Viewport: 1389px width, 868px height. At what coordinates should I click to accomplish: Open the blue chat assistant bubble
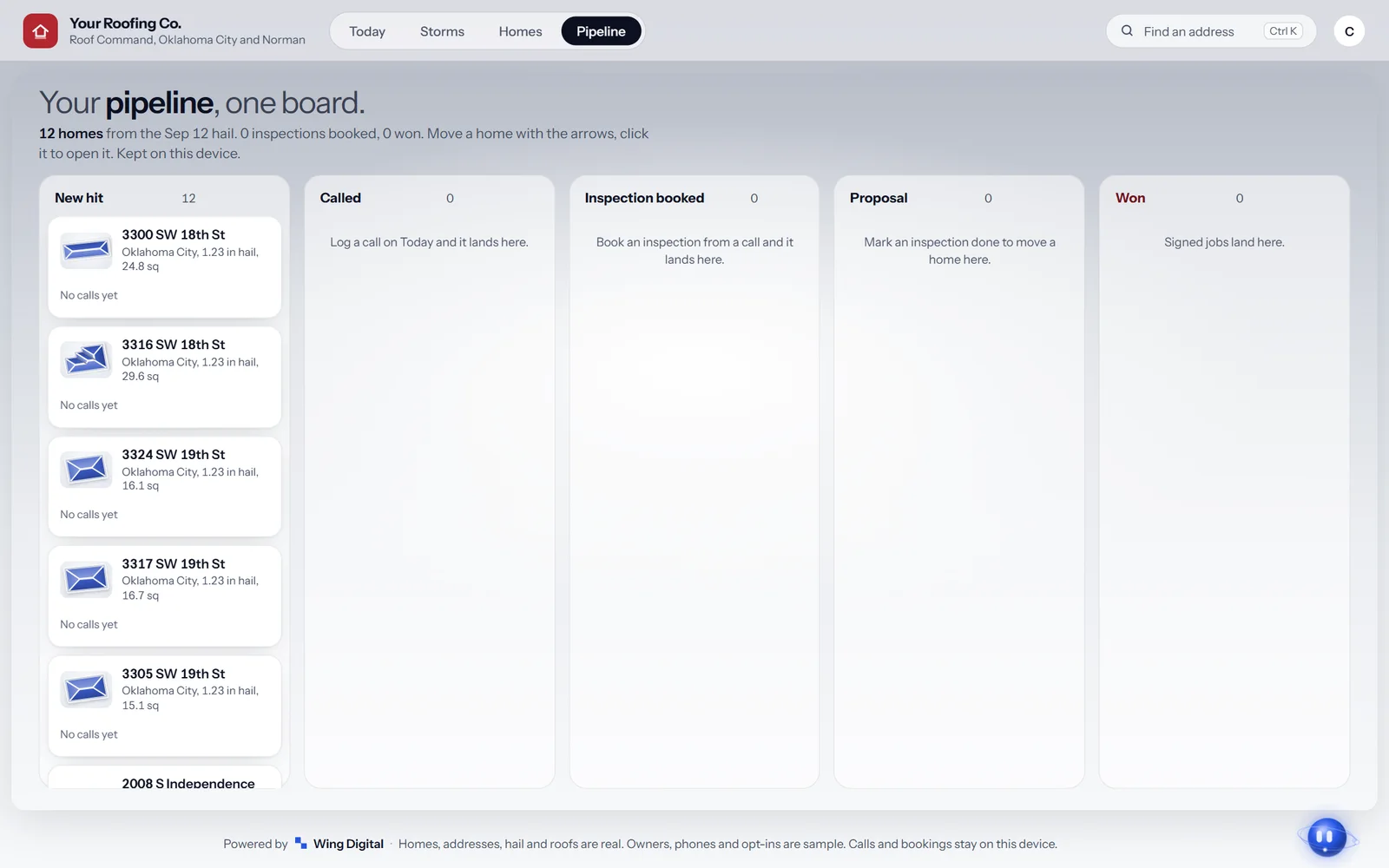(1326, 838)
